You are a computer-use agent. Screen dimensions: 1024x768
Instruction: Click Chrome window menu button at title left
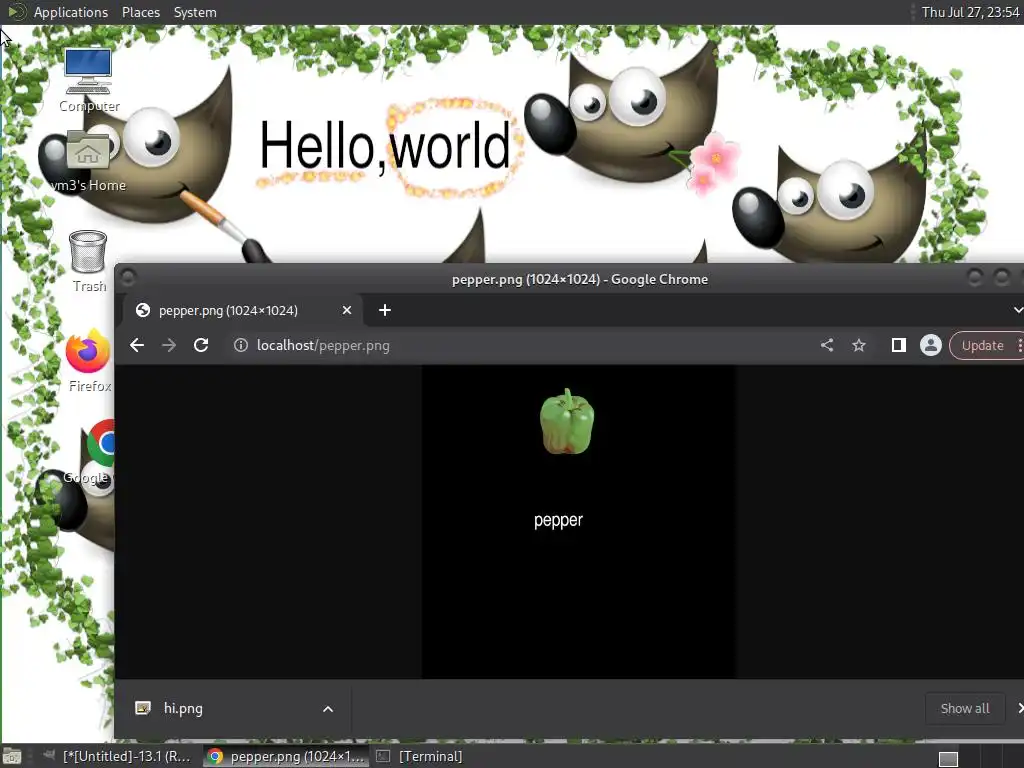click(128, 278)
